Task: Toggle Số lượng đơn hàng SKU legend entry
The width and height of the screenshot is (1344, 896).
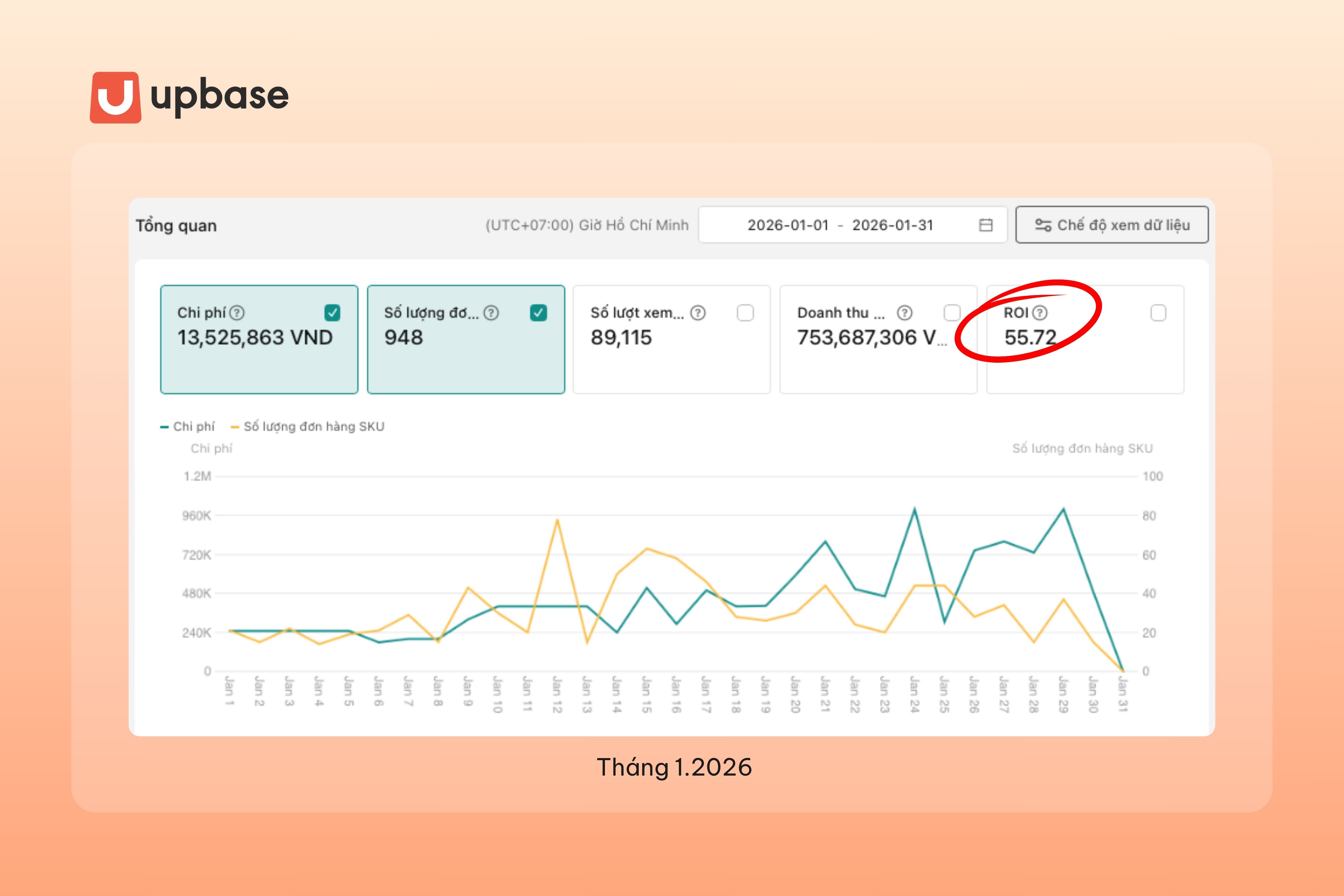Action: pyautogui.click(x=307, y=426)
